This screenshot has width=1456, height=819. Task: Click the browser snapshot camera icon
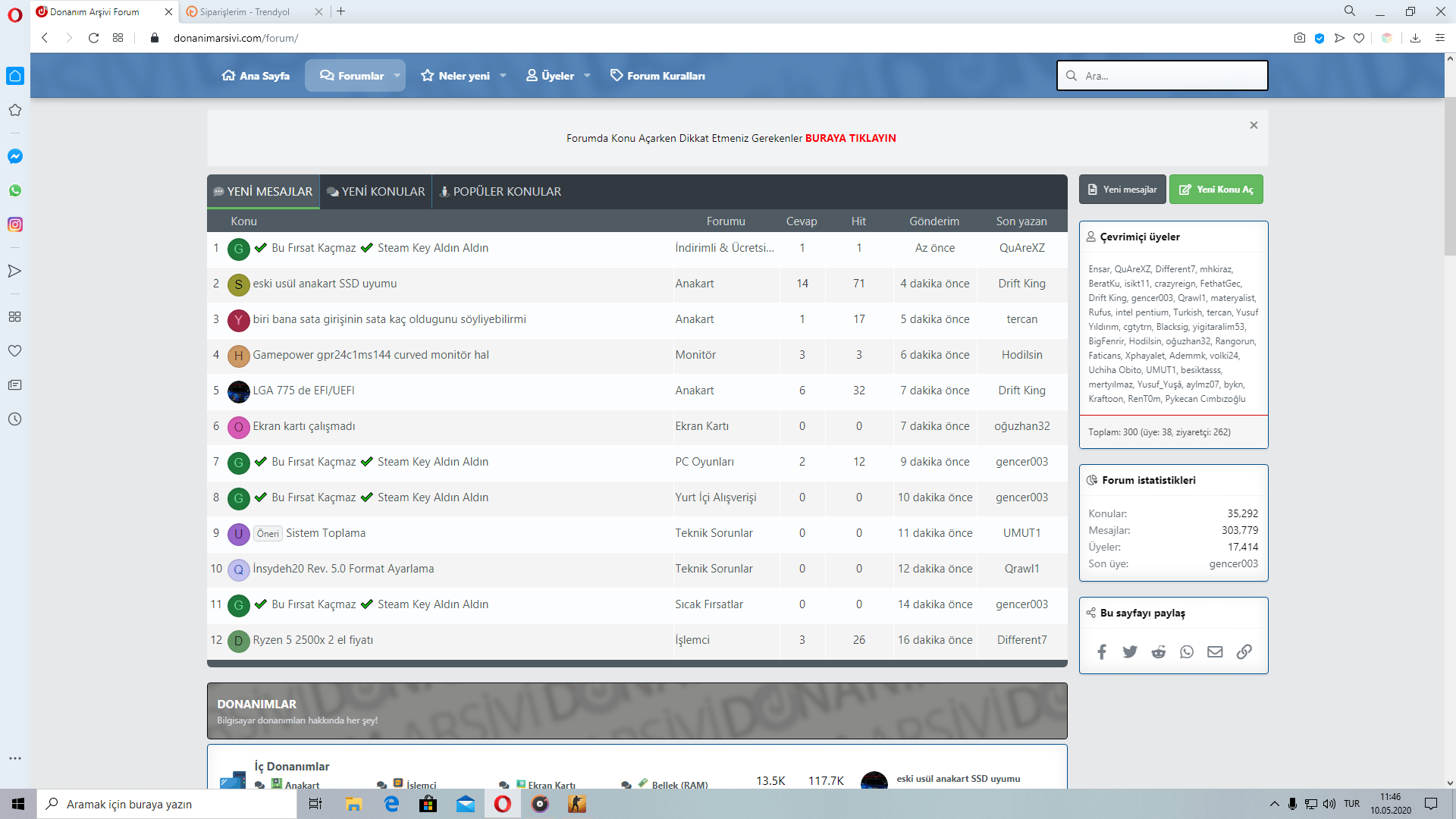(1299, 38)
